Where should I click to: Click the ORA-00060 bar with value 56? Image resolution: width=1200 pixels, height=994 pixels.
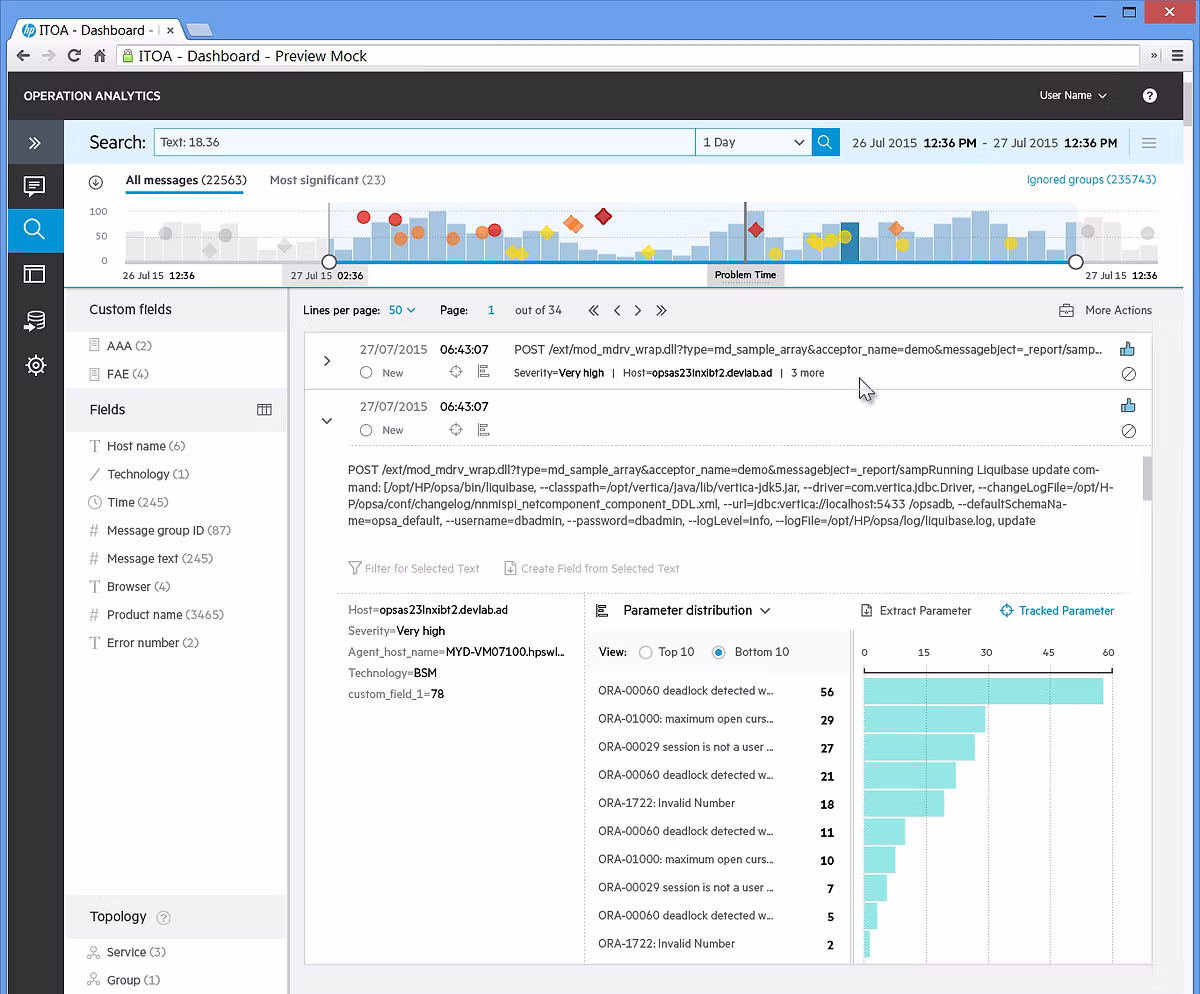(x=983, y=692)
